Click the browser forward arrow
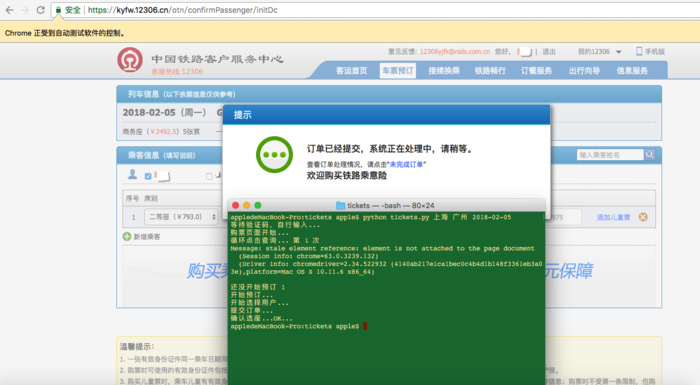The image size is (700, 385). coord(25,10)
